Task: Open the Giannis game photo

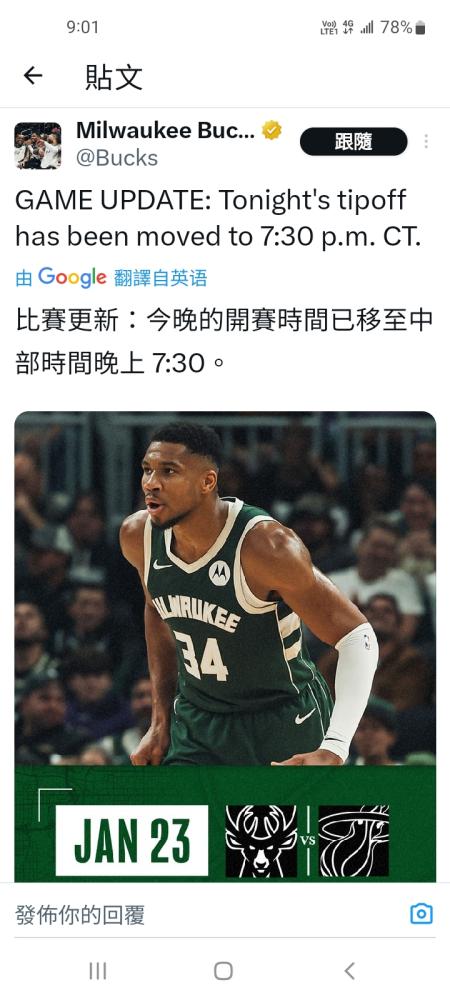Action: (225, 589)
